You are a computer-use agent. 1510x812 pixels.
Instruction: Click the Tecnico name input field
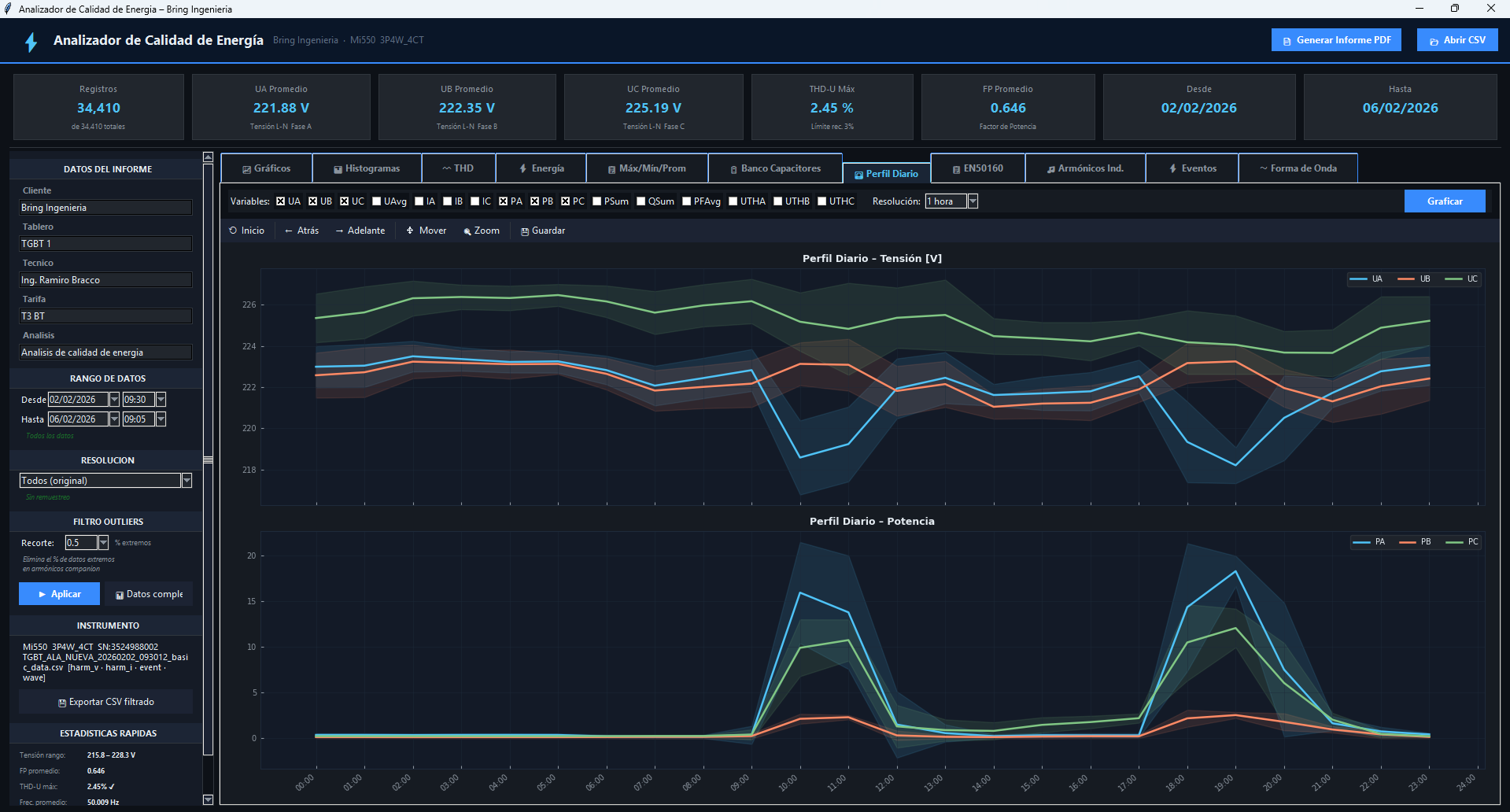pyautogui.click(x=105, y=280)
